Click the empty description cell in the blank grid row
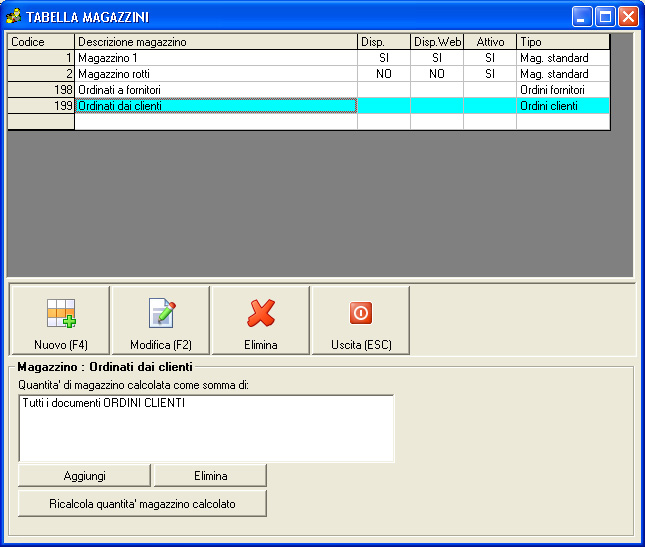The image size is (645, 547). (216, 122)
